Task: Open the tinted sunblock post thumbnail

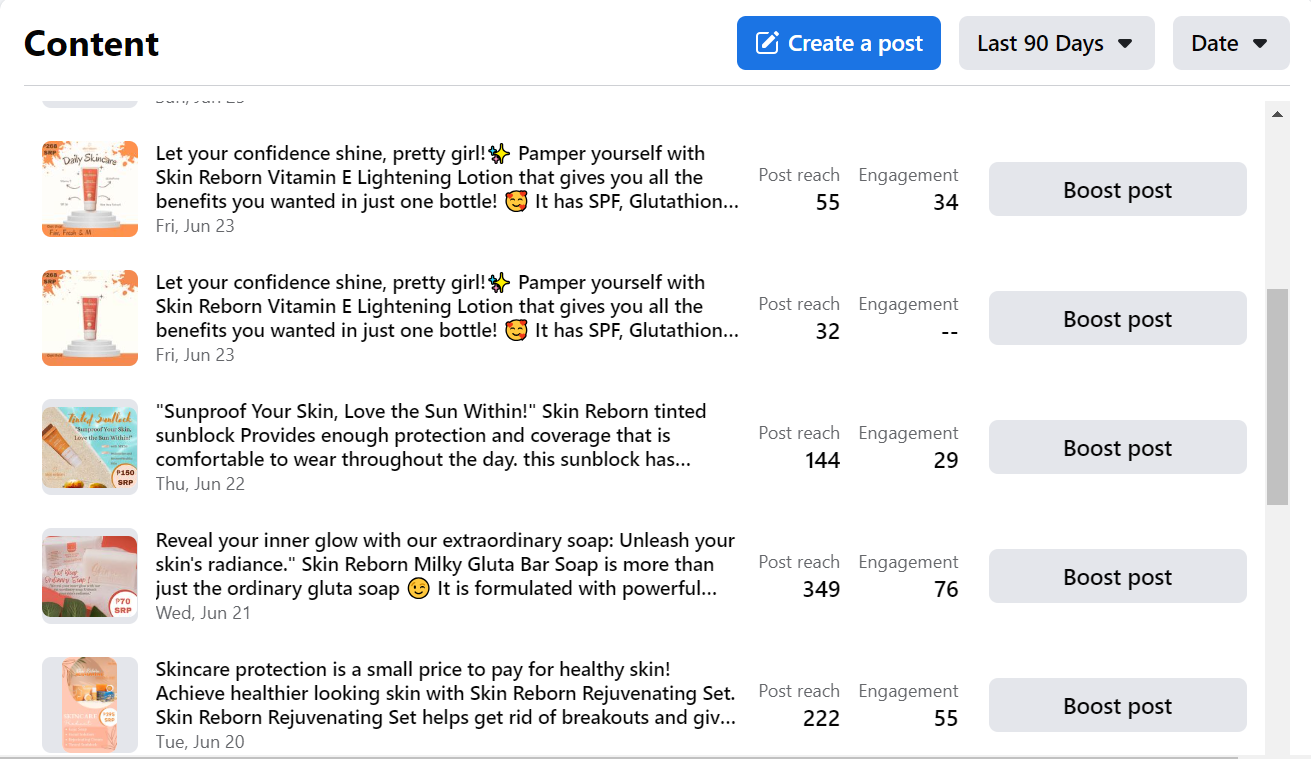Action: [90, 447]
